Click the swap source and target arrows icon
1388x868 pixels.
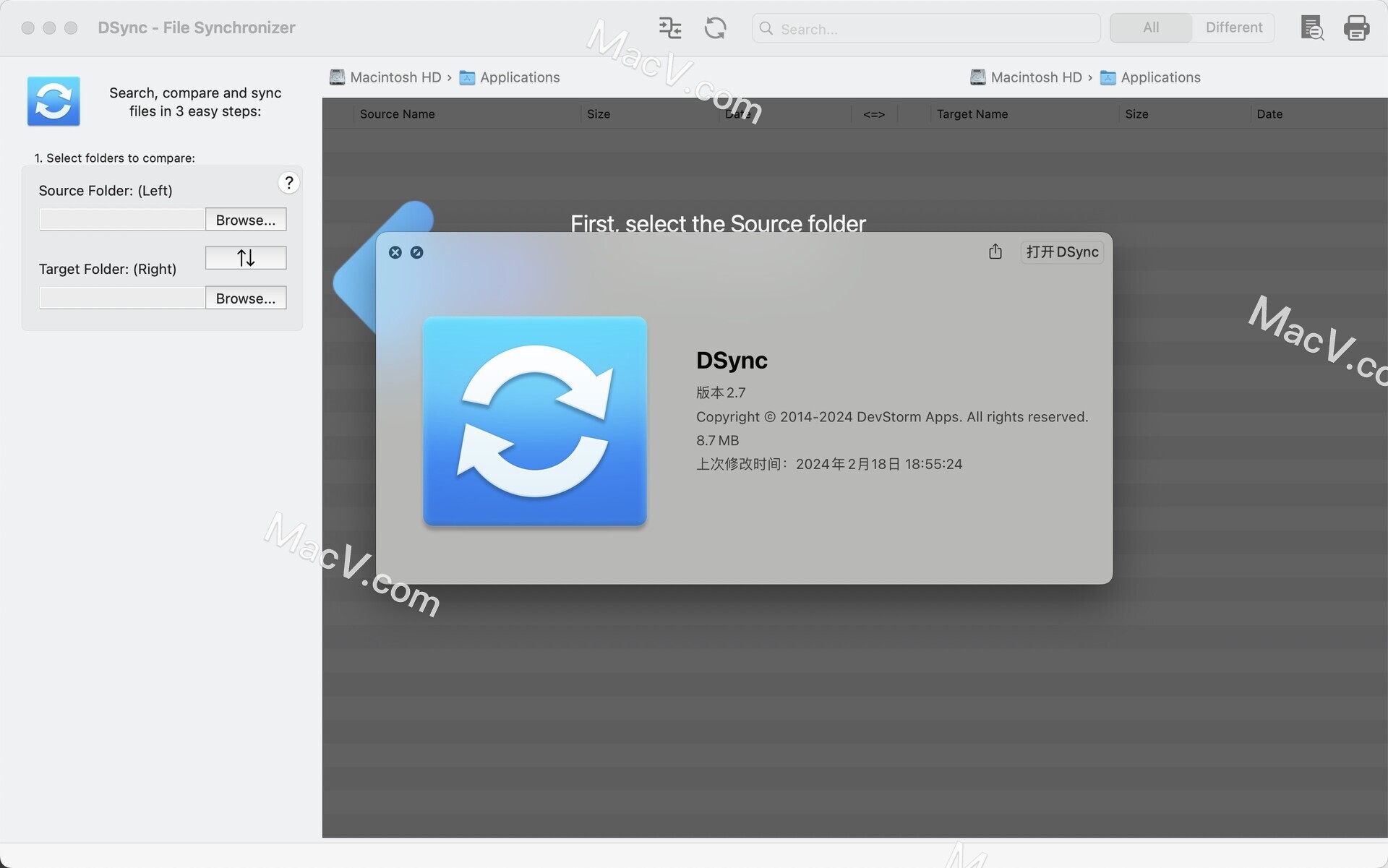pyautogui.click(x=245, y=257)
